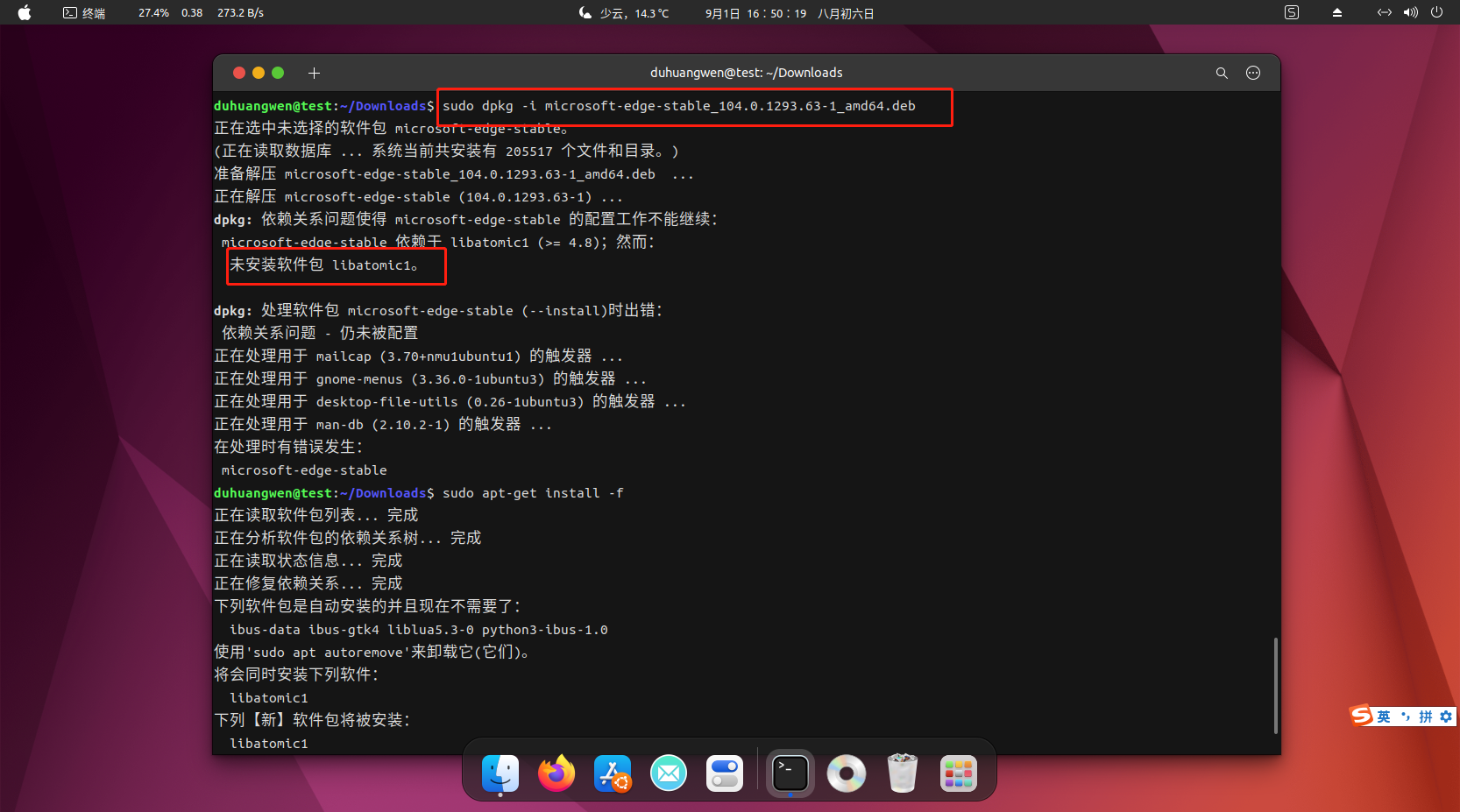
Task: Click the sudo dpkg -i command text
Action: 679,106
